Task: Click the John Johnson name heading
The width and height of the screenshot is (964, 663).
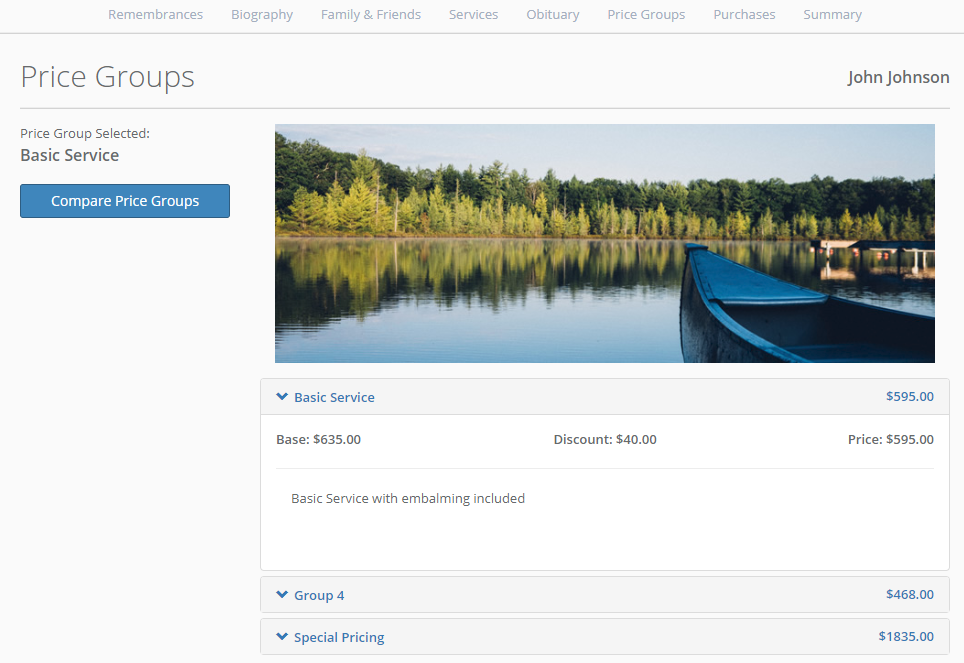Action: point(898,77)
